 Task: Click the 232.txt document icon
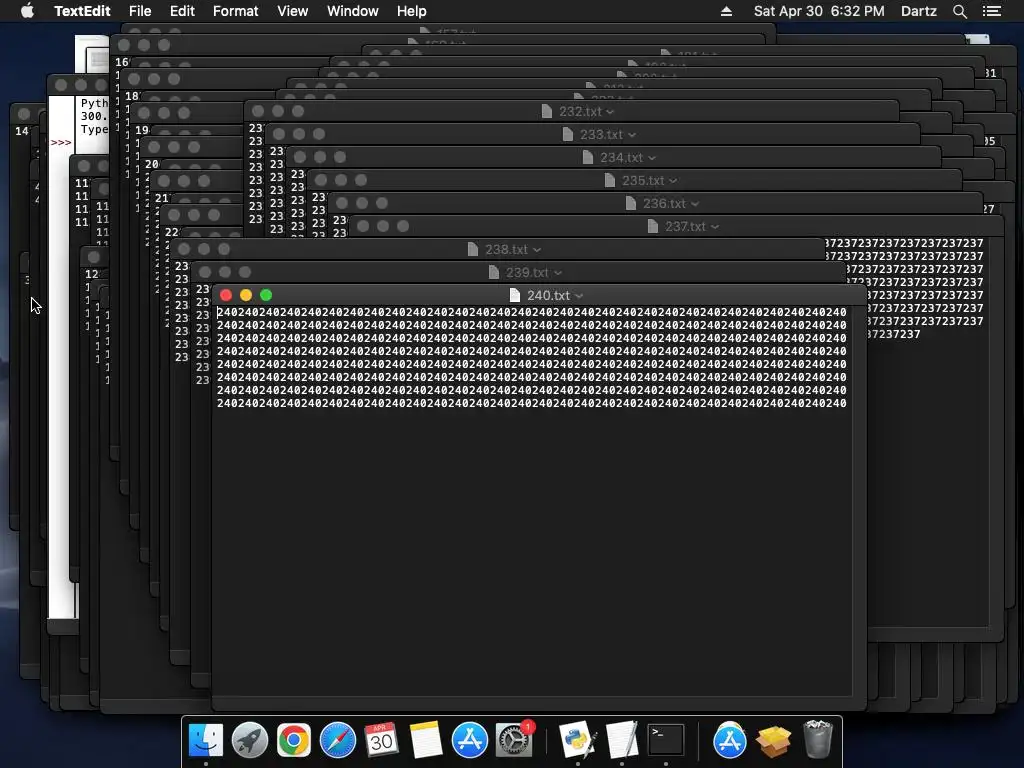pos(547,112)
